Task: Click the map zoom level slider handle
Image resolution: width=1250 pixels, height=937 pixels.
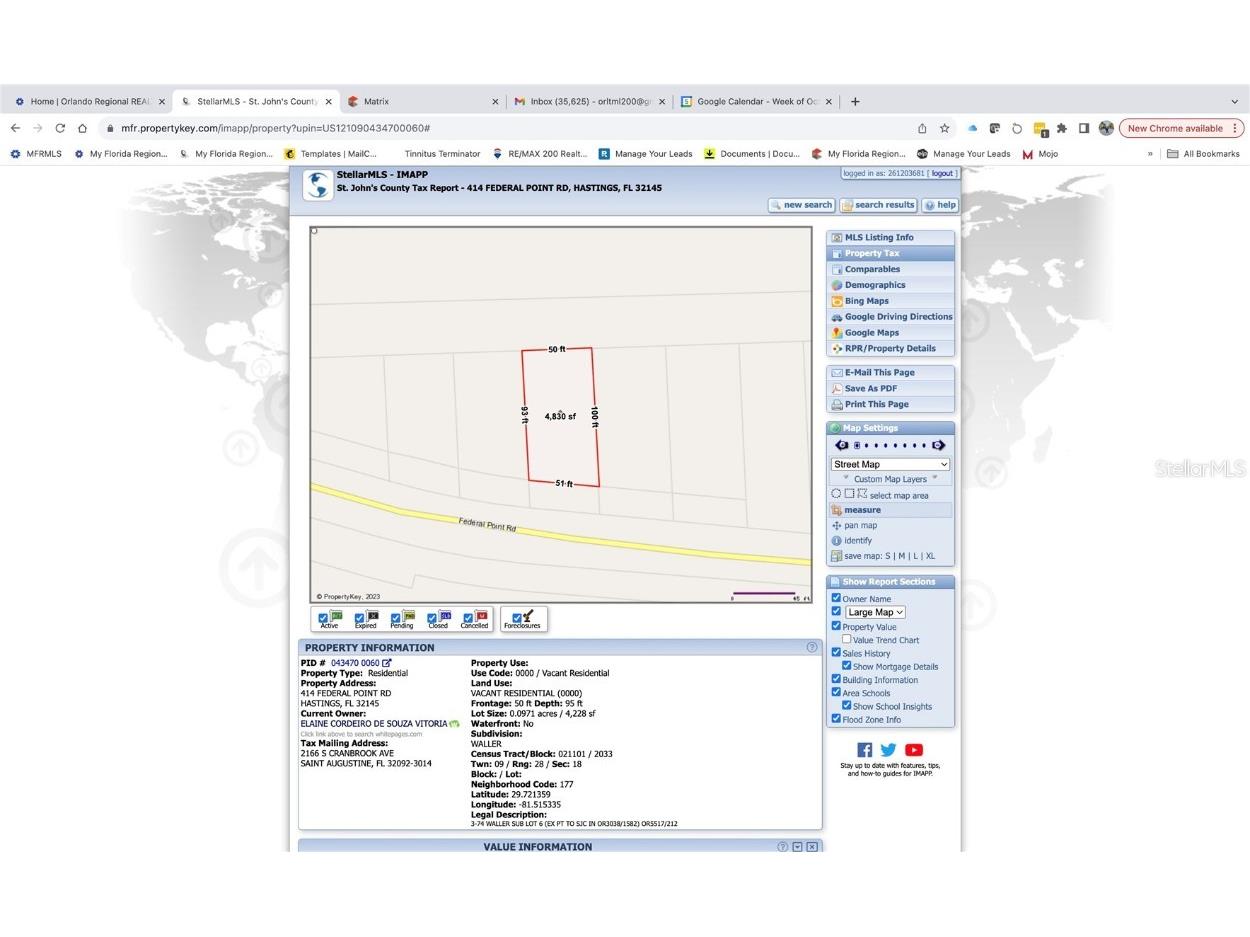Action: 856,445
